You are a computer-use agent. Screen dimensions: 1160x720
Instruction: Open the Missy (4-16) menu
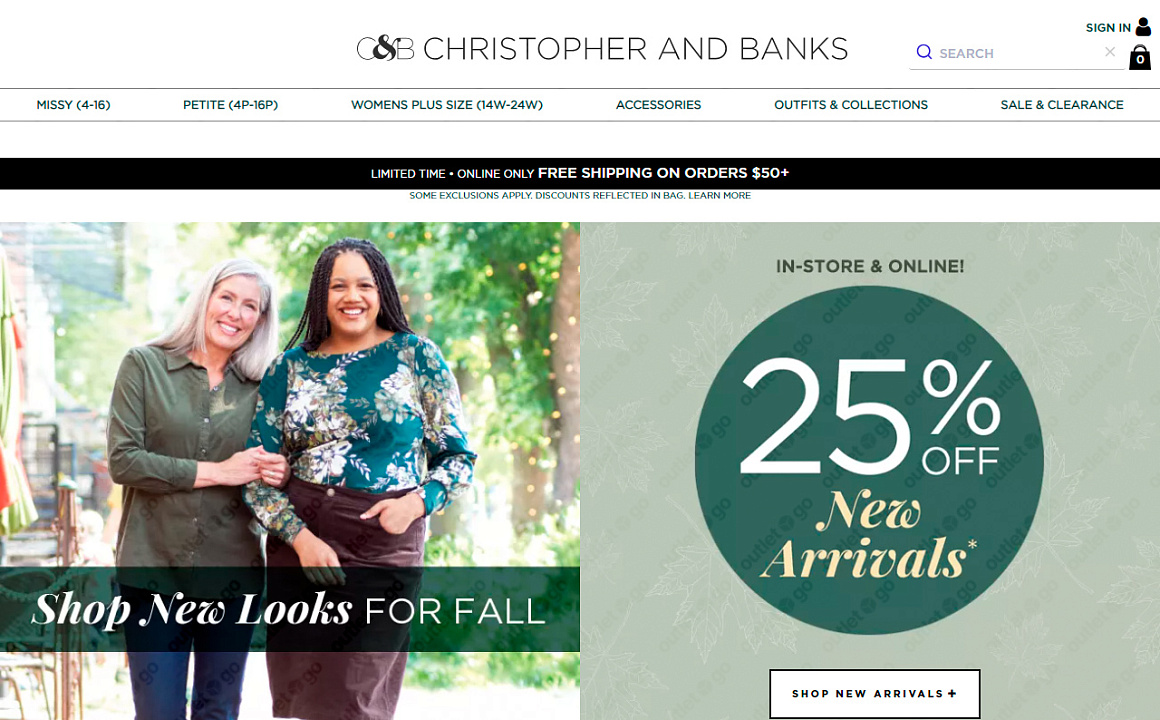point(73,105)
